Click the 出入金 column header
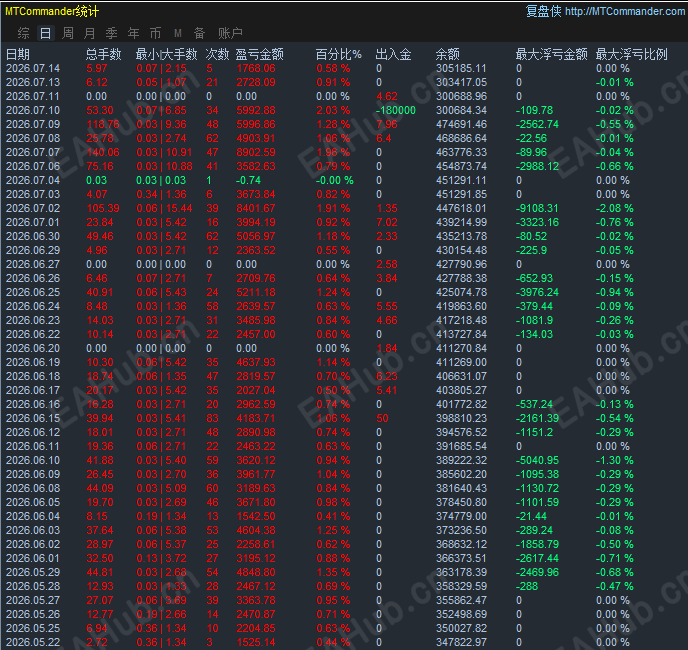688x650 pixels. point(394,54)
